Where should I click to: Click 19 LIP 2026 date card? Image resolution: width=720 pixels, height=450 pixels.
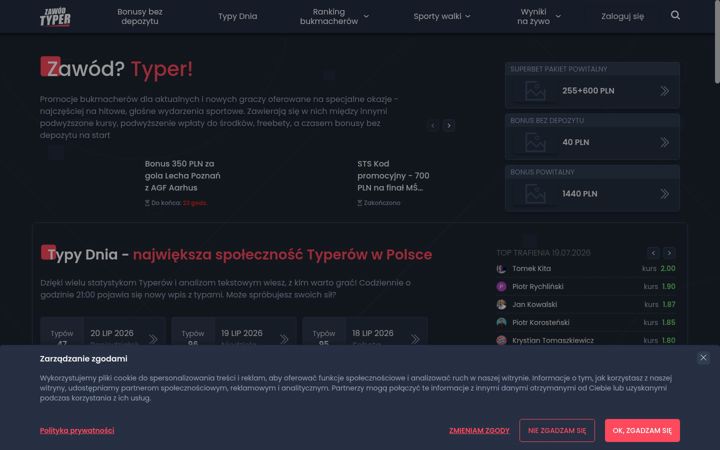point(234,332)
